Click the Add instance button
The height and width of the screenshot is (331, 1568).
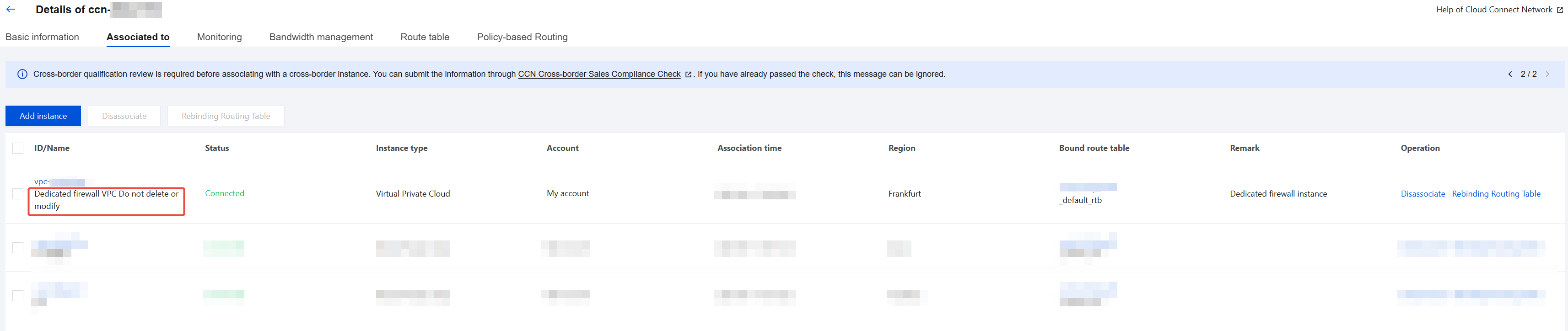(x=43, y=116)
